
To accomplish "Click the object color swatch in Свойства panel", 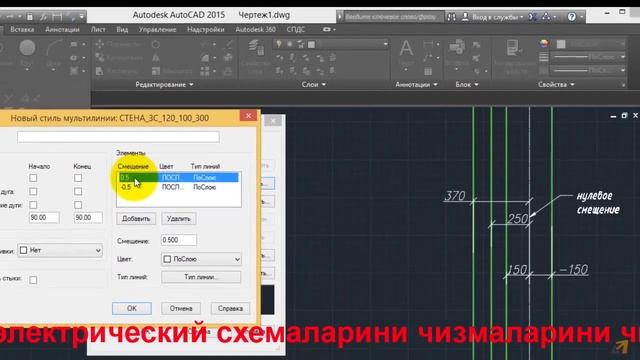I will (x=561, y=44).
